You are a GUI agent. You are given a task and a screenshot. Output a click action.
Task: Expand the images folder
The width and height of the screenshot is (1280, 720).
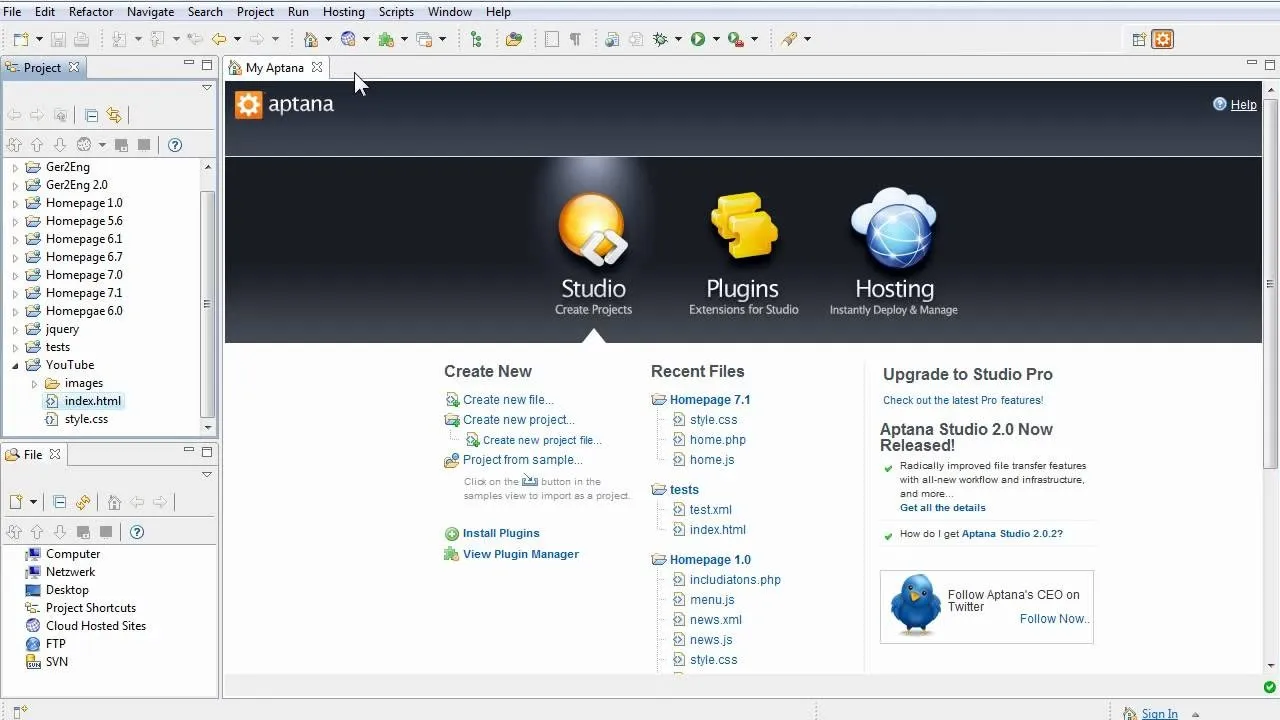click(34, 383)
